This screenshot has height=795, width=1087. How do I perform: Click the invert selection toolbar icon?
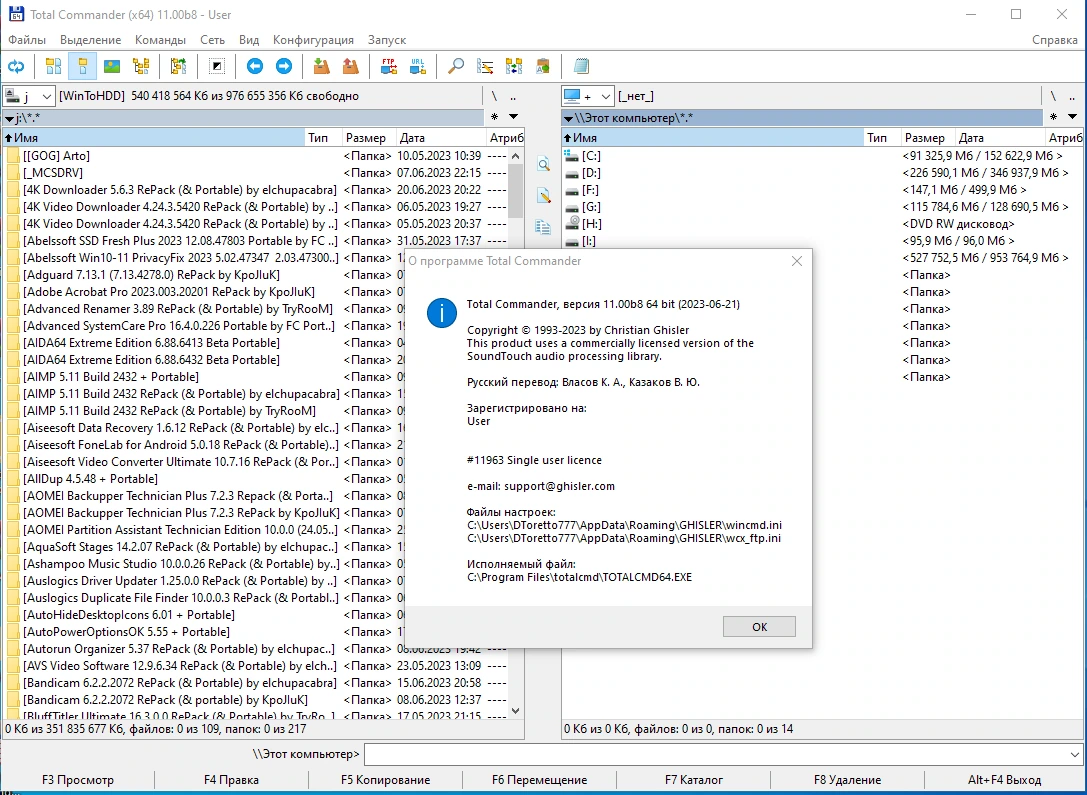click(x=217, y=67)
